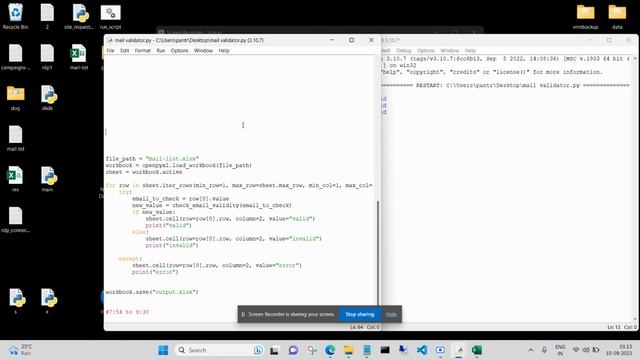640x360 pixels.
Task: Open network, volume and battery quick settings
Action: click(x=586, y=350)
